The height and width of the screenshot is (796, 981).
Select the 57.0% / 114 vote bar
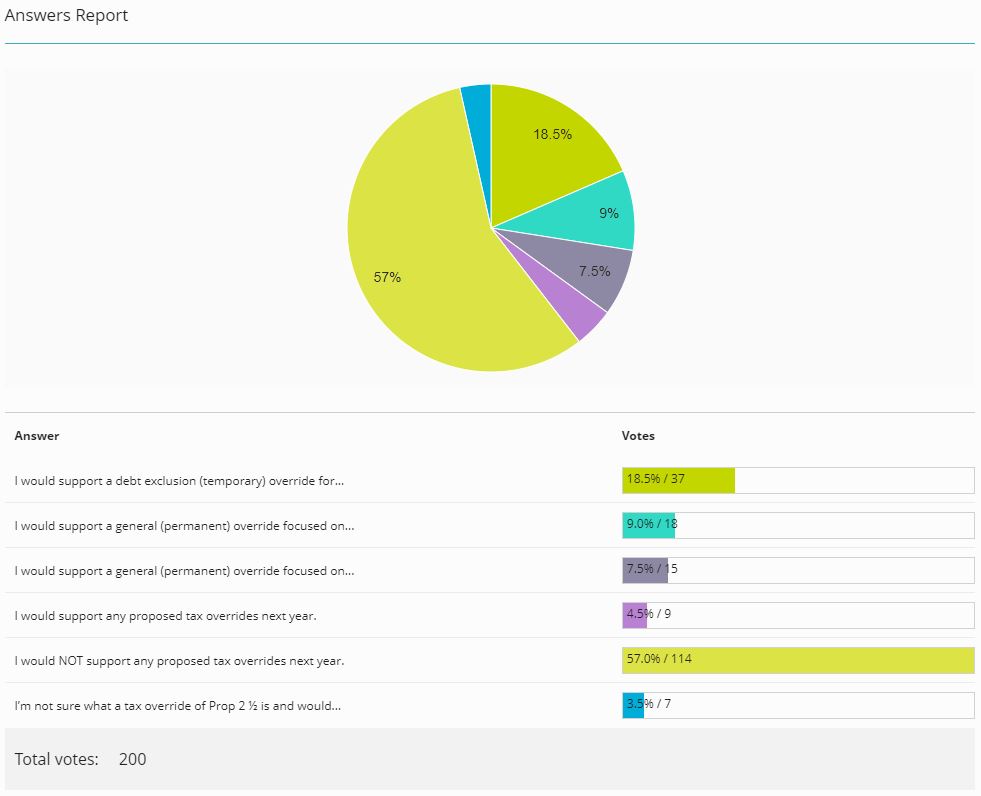click(798, 661)
